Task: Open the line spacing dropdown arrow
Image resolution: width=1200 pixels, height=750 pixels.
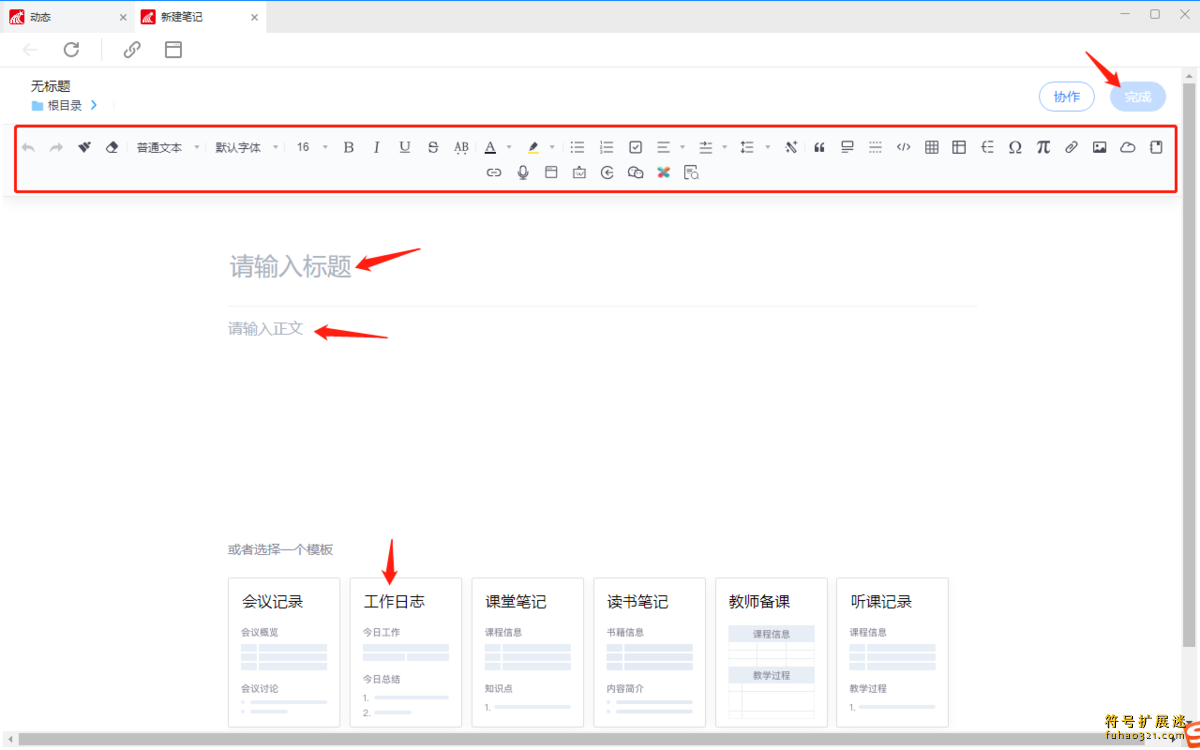Action: pos(767,147)
